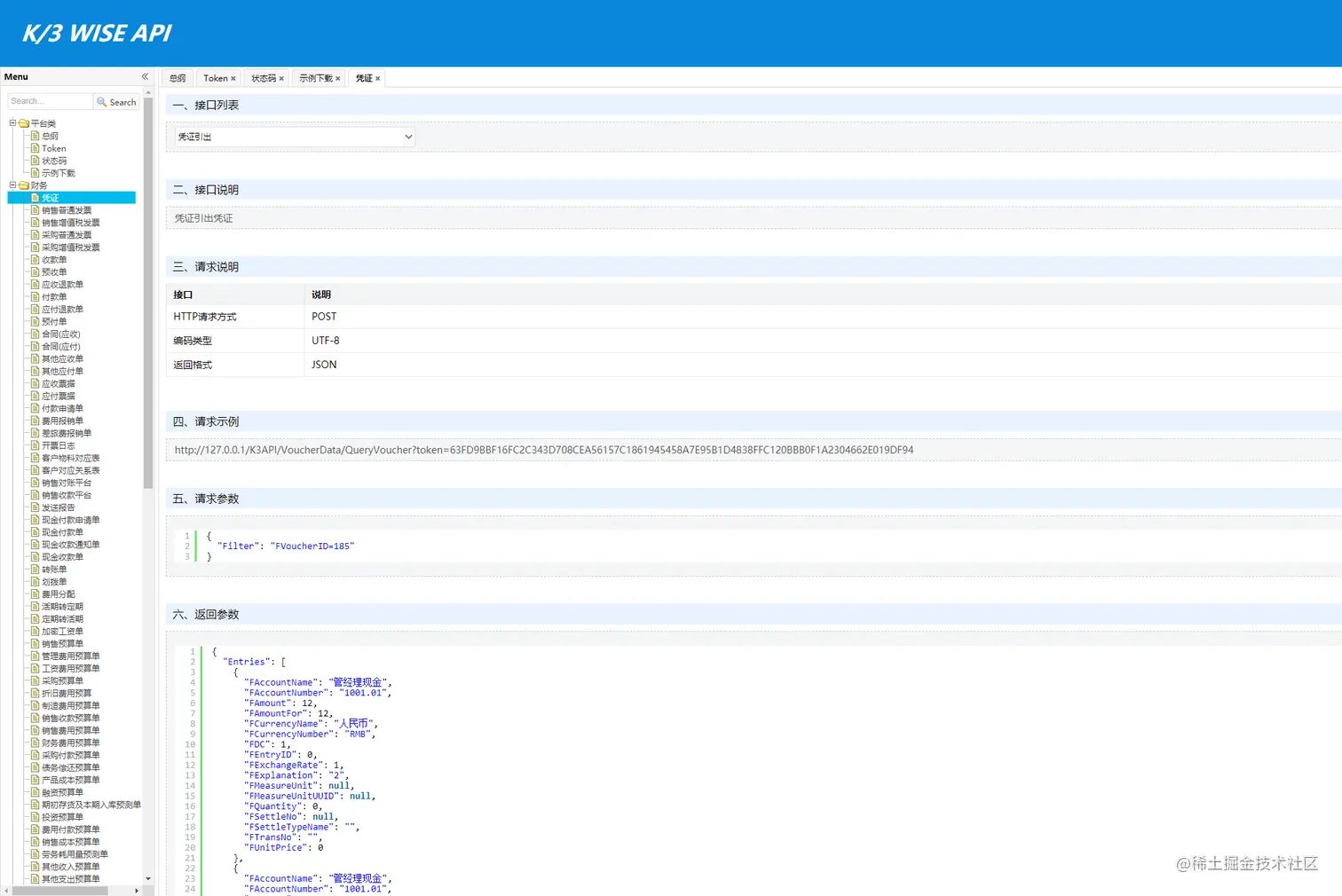Image resolution: width=1342 pixels, height=896 pixels.
Task: Close the 状态码 tab
Action: point(281,79)
